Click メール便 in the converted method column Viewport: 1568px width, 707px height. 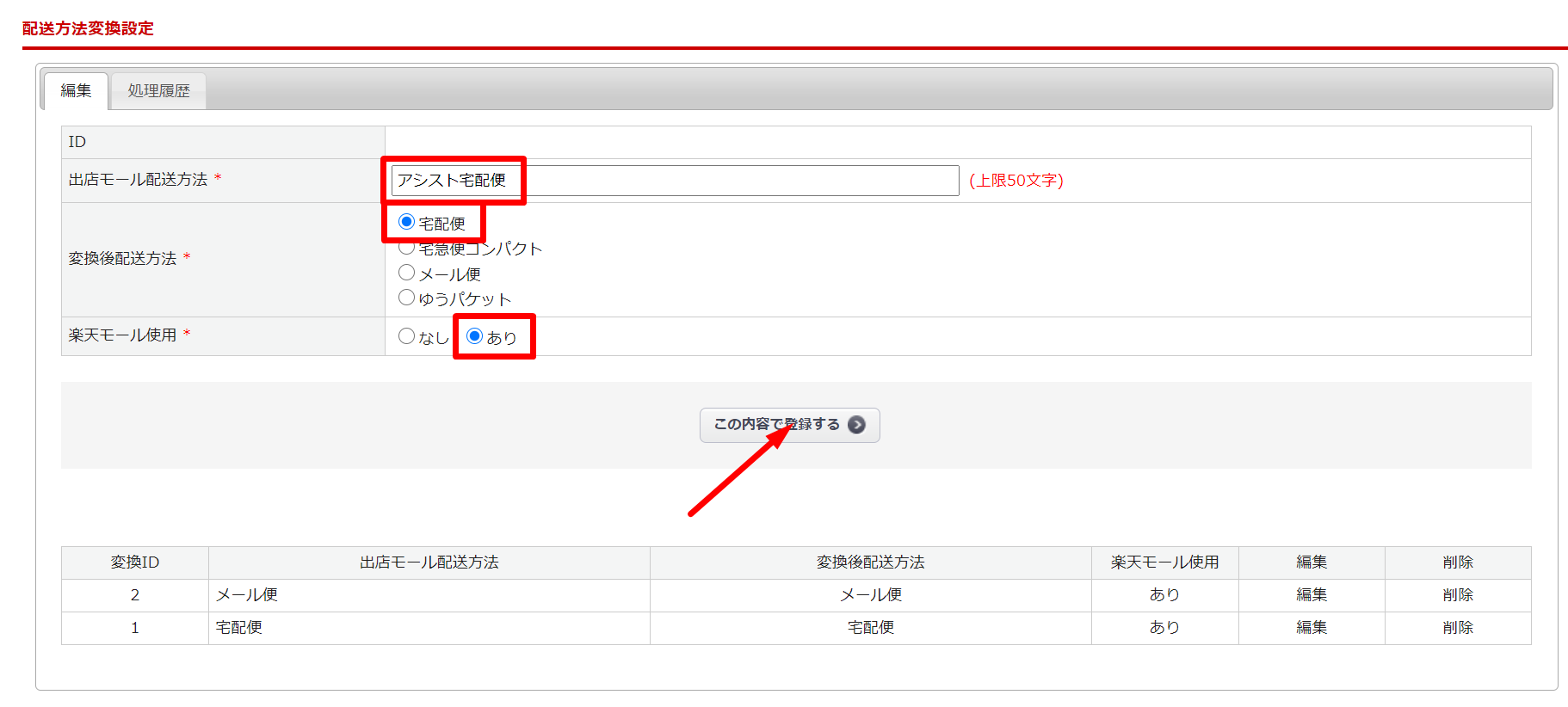871,595
